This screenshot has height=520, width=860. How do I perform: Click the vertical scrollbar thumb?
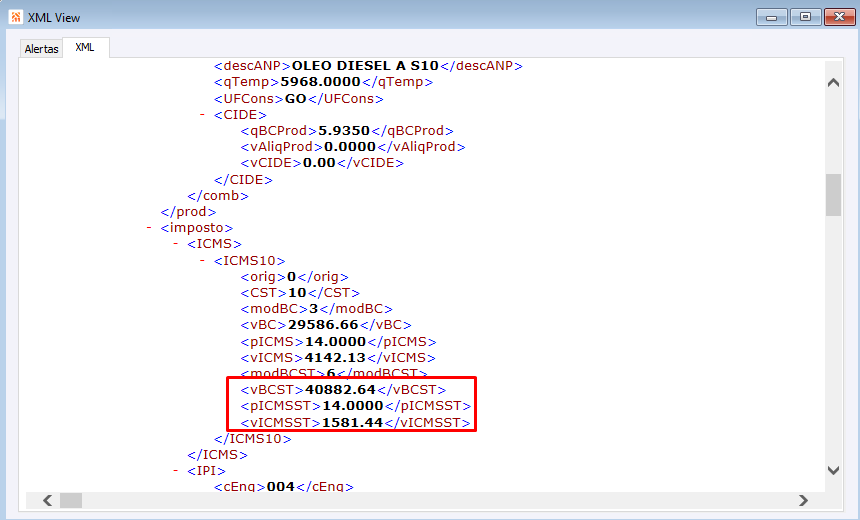[833, 195]
